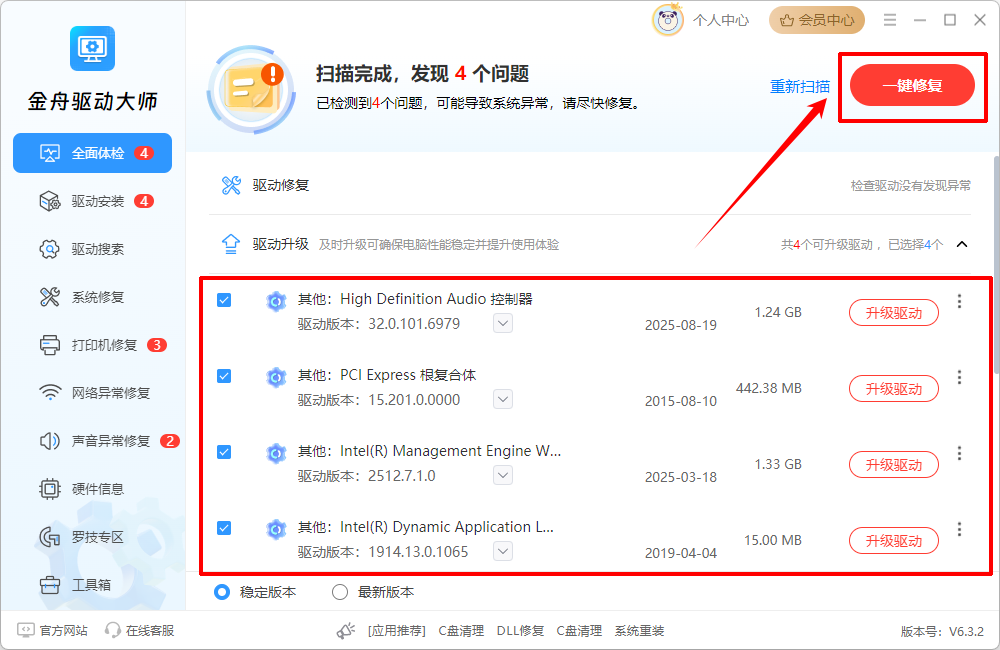Switch to 驱动安装 in sidebar

97,201
